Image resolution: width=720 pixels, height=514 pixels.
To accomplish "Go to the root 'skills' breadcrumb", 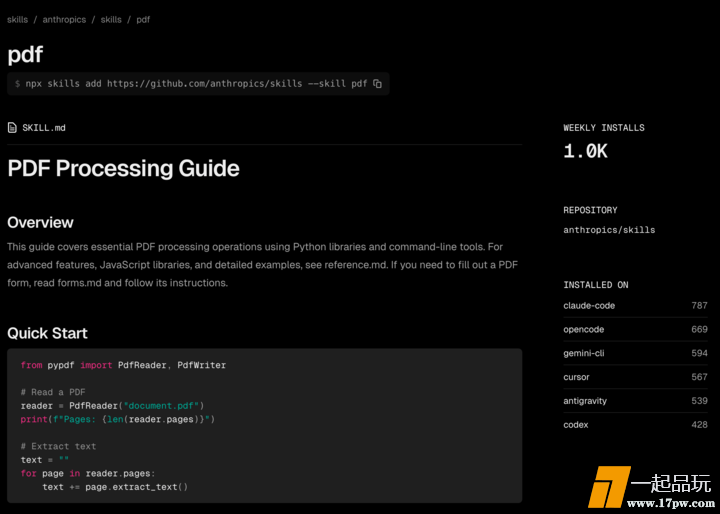I will (17, 19).
